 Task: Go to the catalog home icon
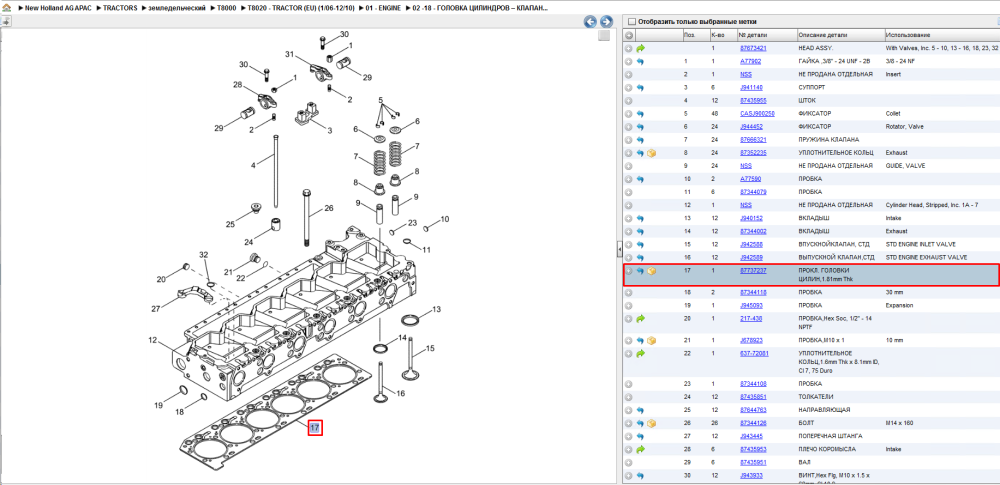[x=7, y=8]
